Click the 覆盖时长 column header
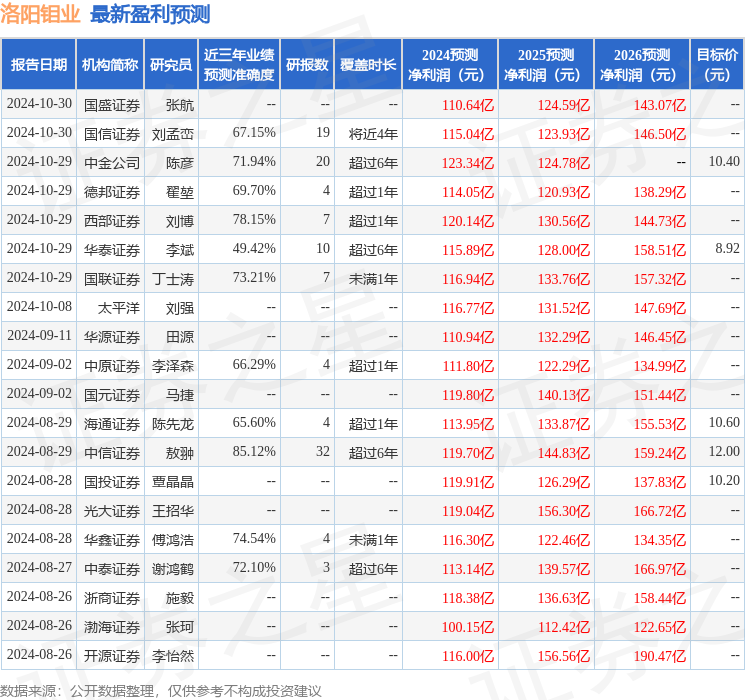 (368, 65)
